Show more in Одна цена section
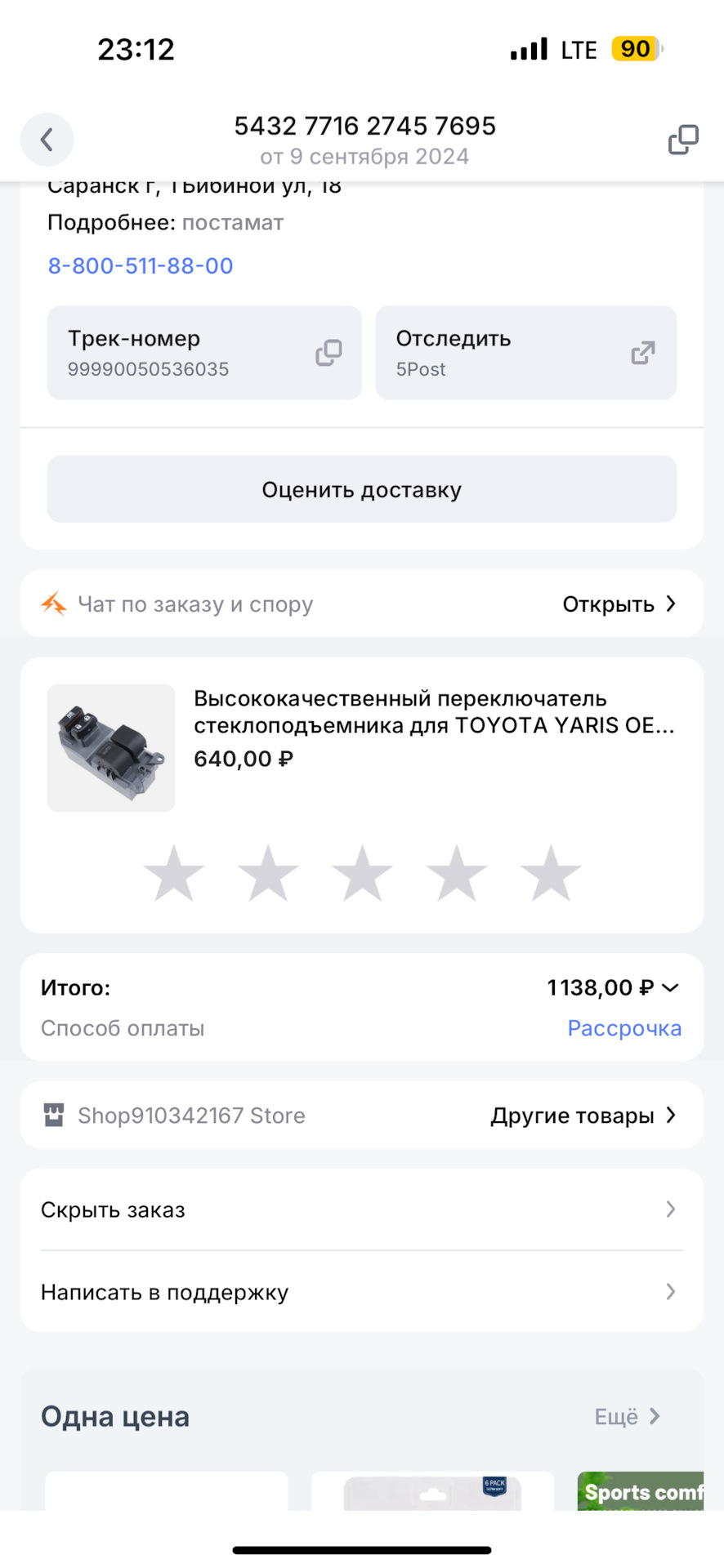The image size is (724, 1568). coord(627,1417)
